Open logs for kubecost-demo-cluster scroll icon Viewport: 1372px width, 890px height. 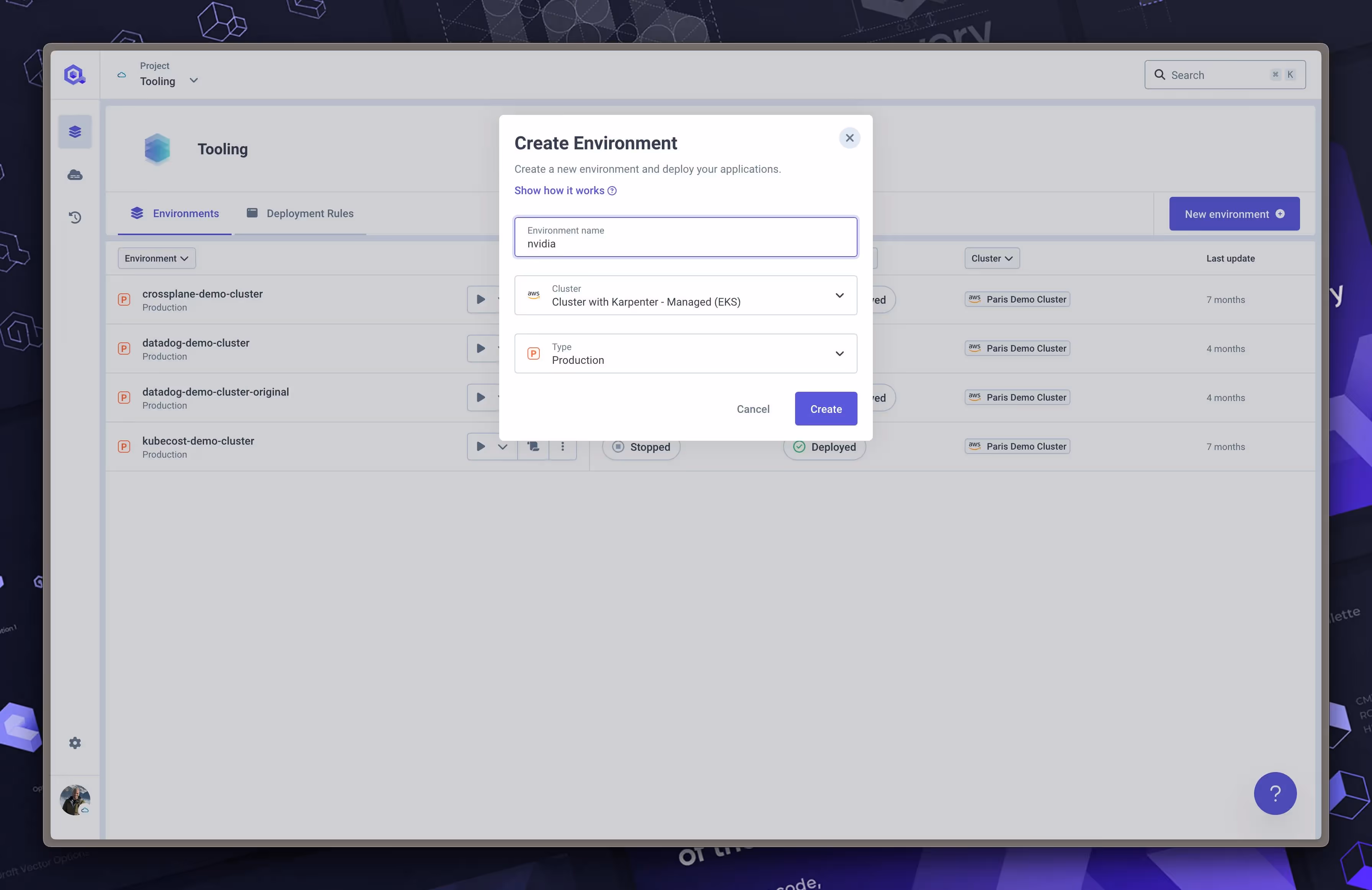coord(532,447)
